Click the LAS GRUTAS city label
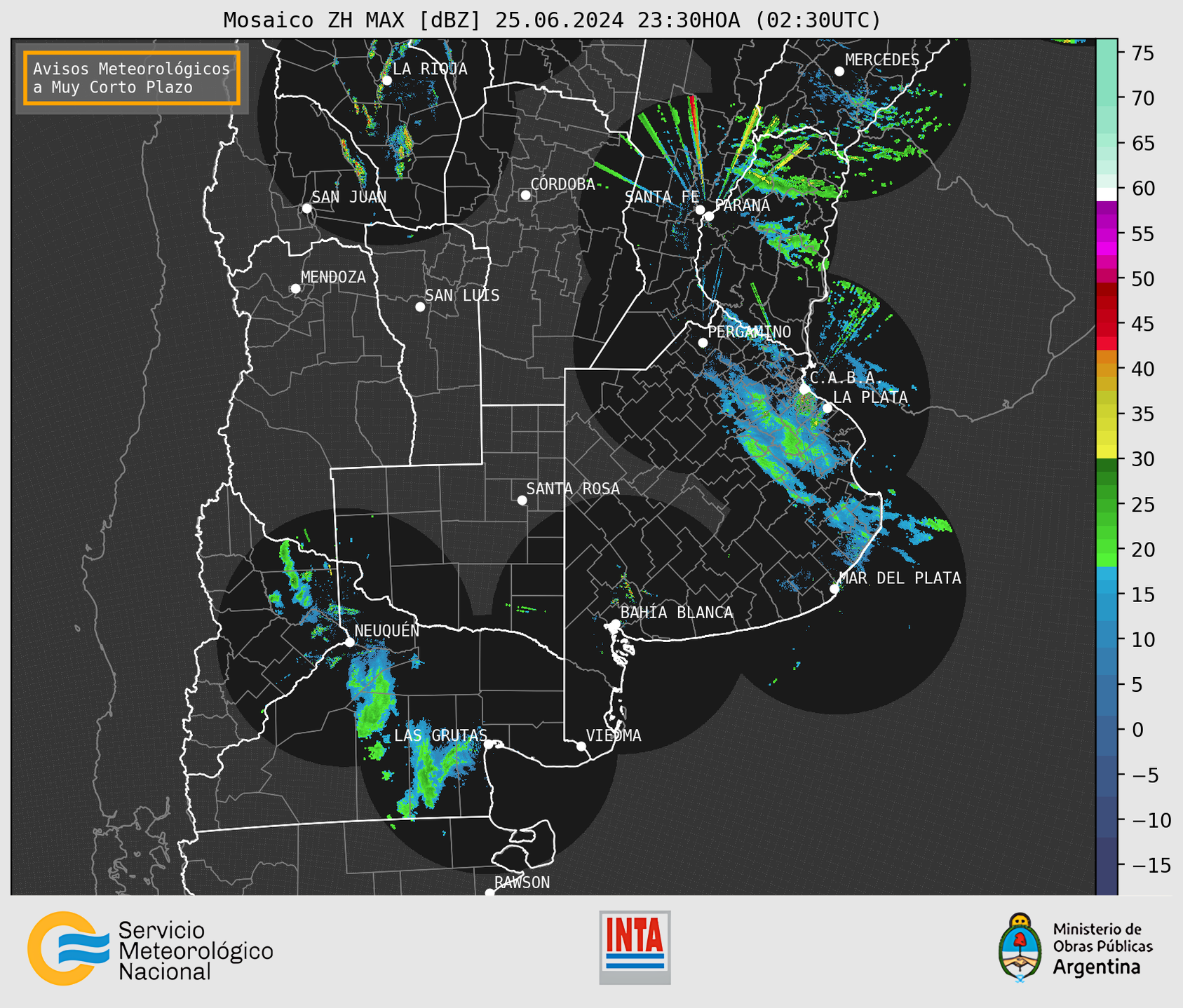The height and width of the screenshot is (1008, 1183). tap(440, 735)
